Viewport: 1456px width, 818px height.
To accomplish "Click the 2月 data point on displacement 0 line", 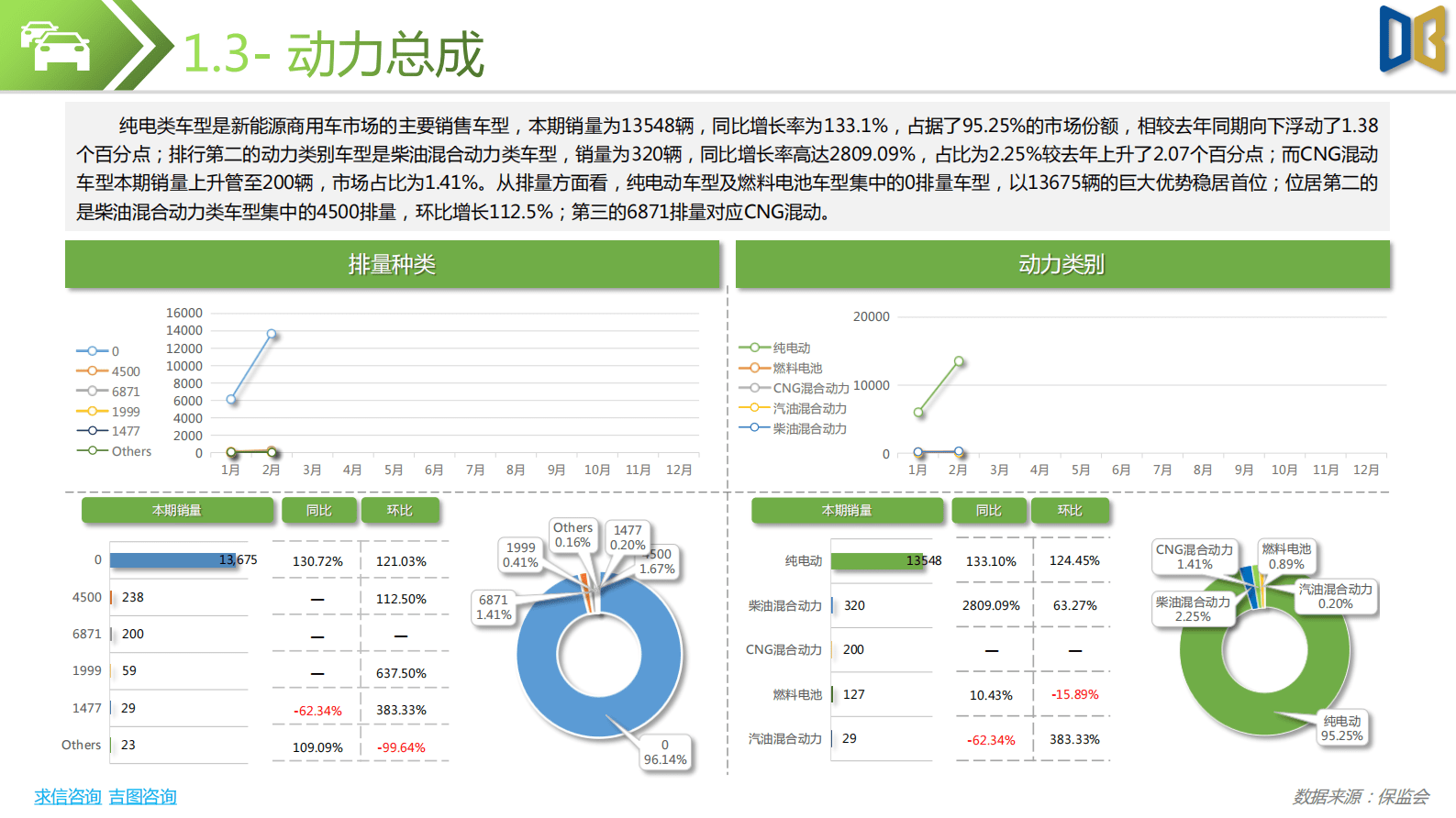I will (272, 334).
